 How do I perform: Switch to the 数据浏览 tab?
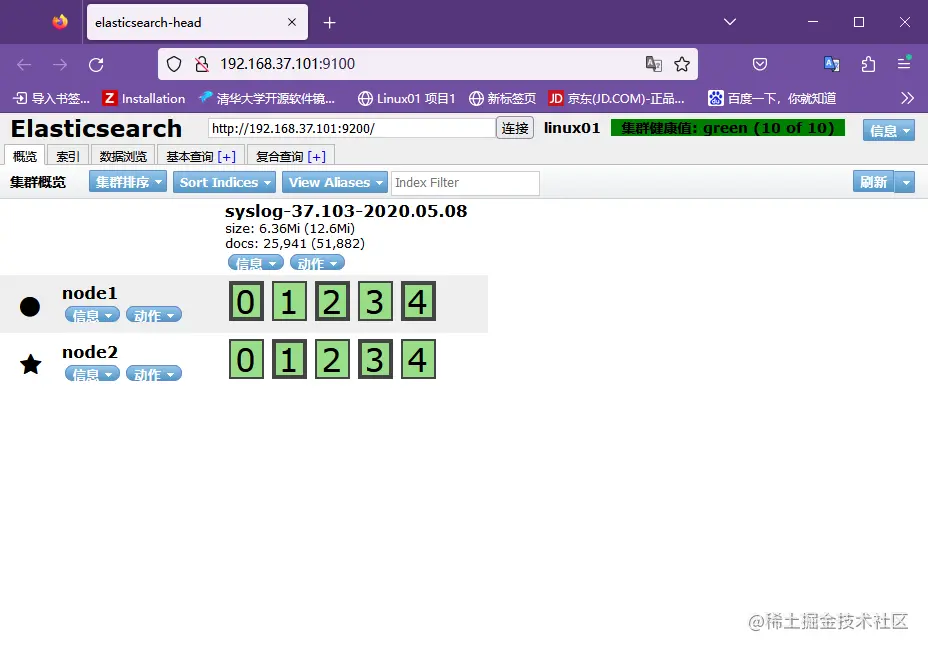point(123,156)
